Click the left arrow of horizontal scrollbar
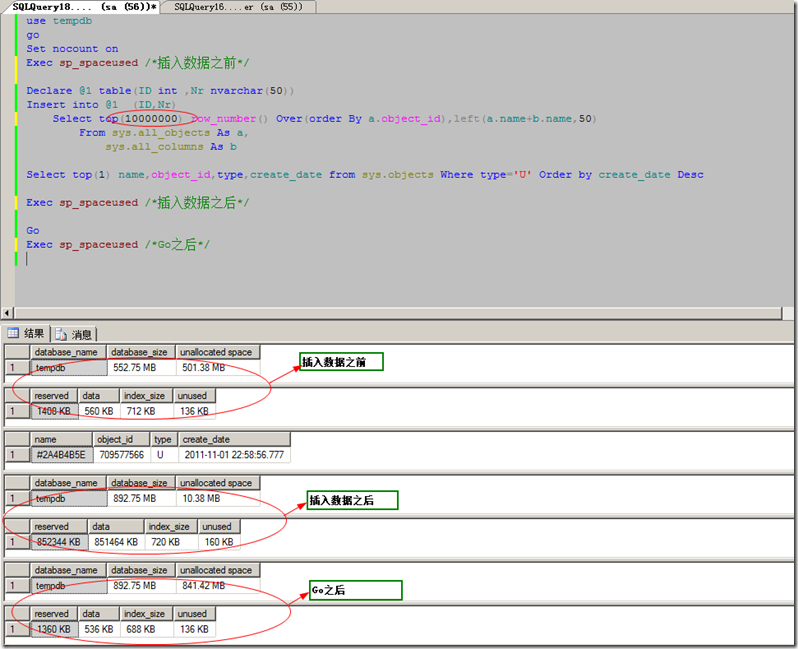Image resolution: width=798 pixels, height=649 pixels. coord(8,314)
